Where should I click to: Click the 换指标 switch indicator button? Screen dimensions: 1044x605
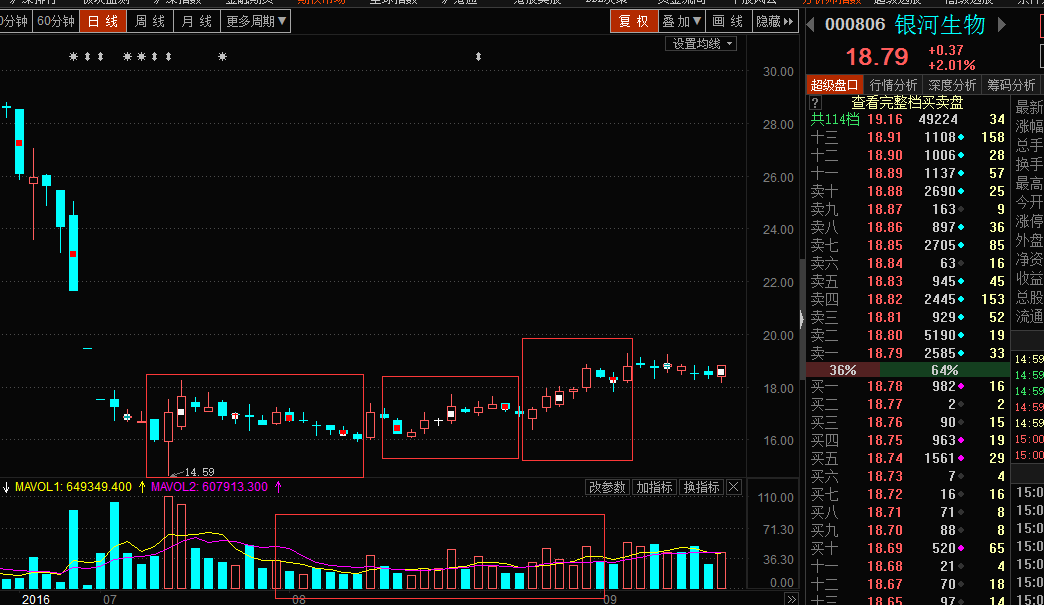pyautogui.click(x=701, y=487)
